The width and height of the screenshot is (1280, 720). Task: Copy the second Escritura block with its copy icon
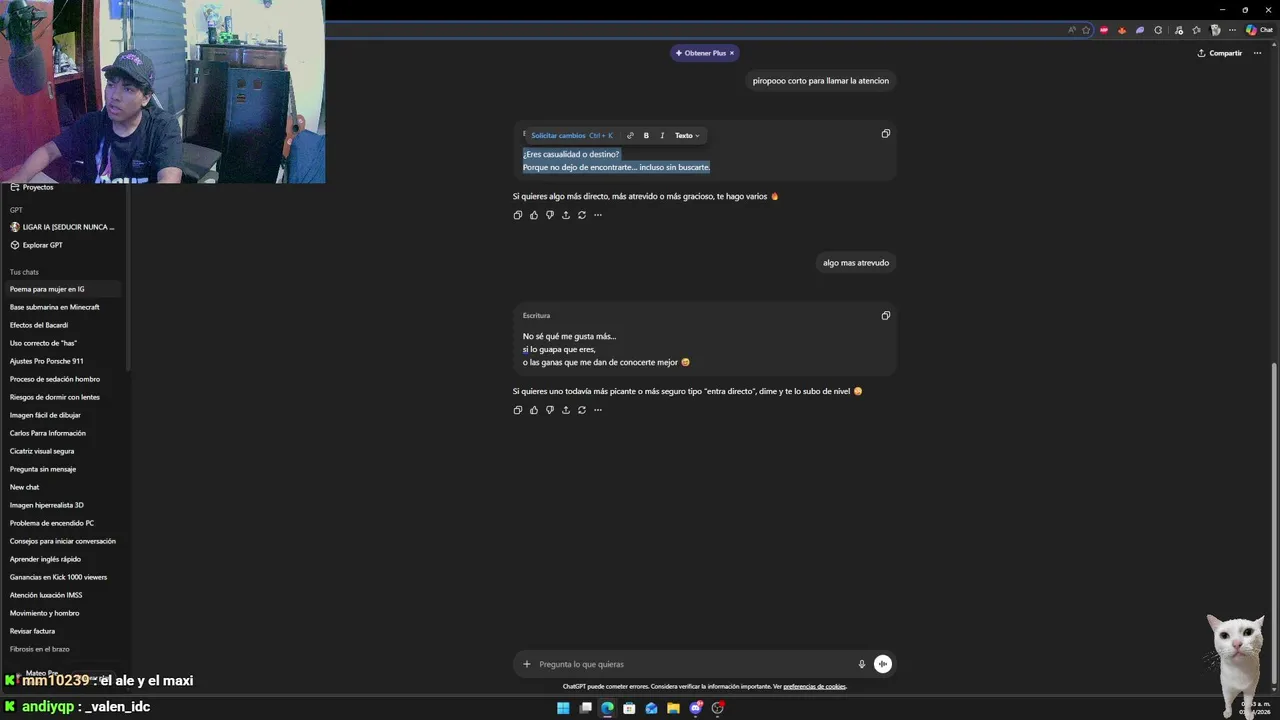click(x=885, y=316)
